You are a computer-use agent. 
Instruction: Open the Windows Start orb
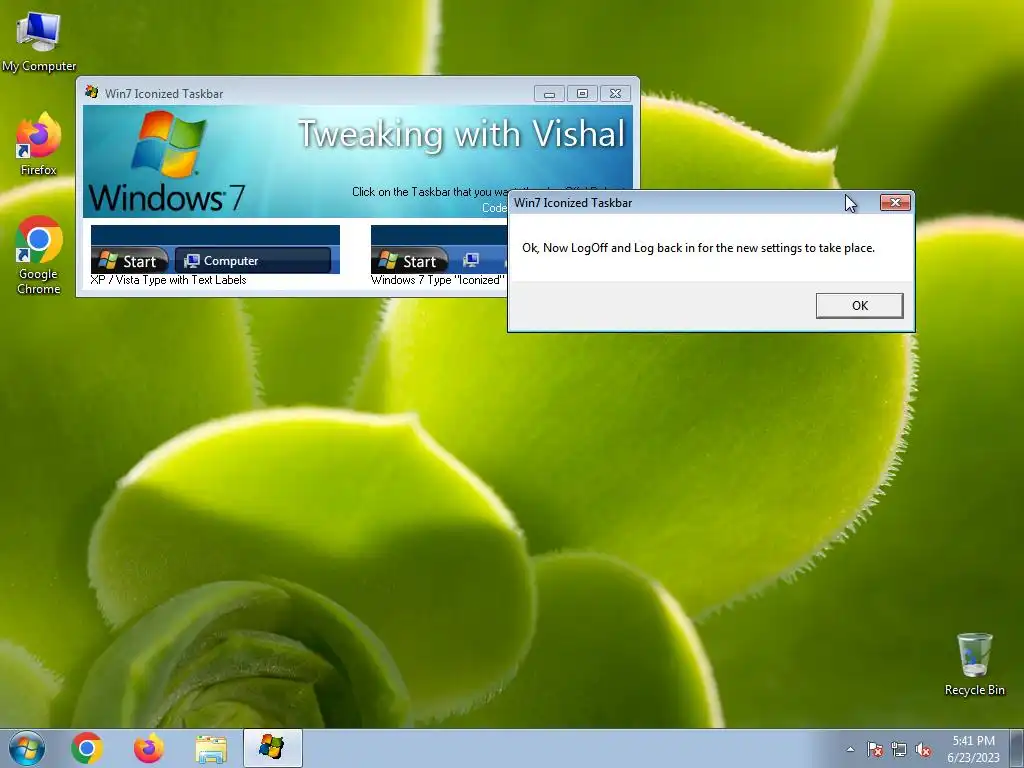point(27,748)
